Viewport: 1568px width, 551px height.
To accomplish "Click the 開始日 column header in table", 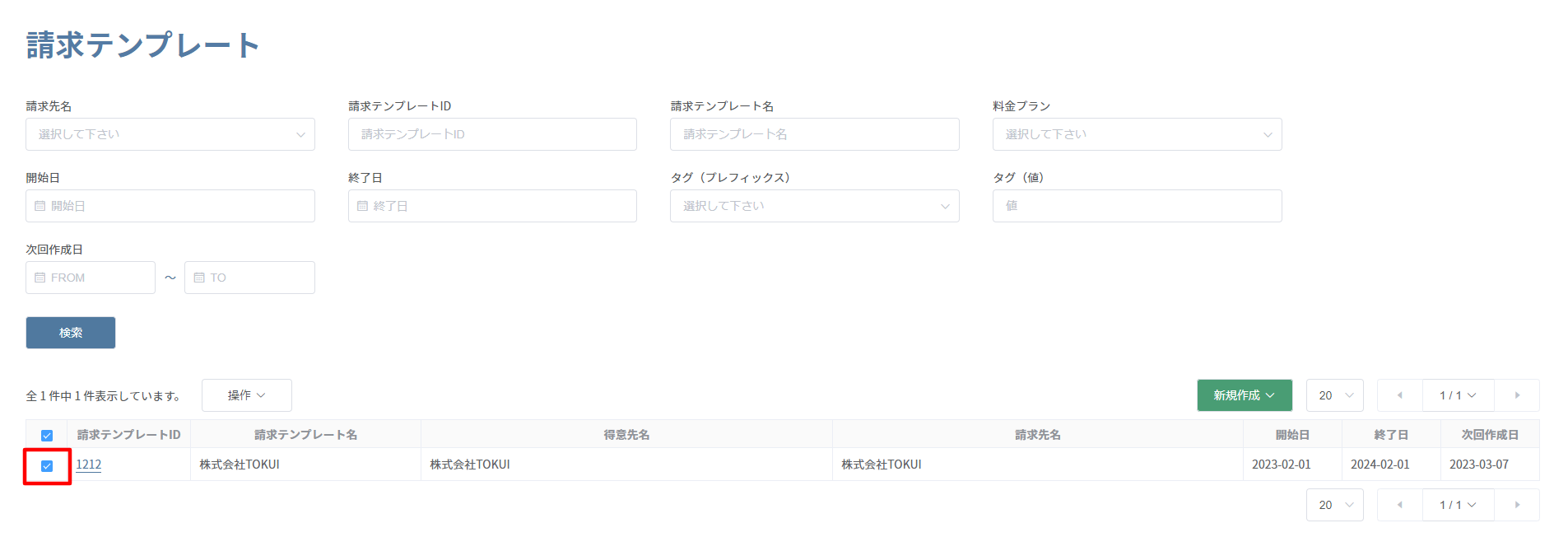I will 1292,435.
